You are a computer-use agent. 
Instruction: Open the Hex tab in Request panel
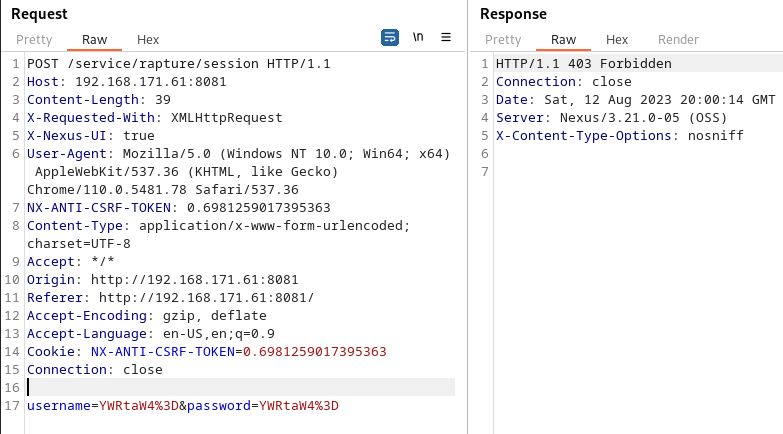click(148, 40)
